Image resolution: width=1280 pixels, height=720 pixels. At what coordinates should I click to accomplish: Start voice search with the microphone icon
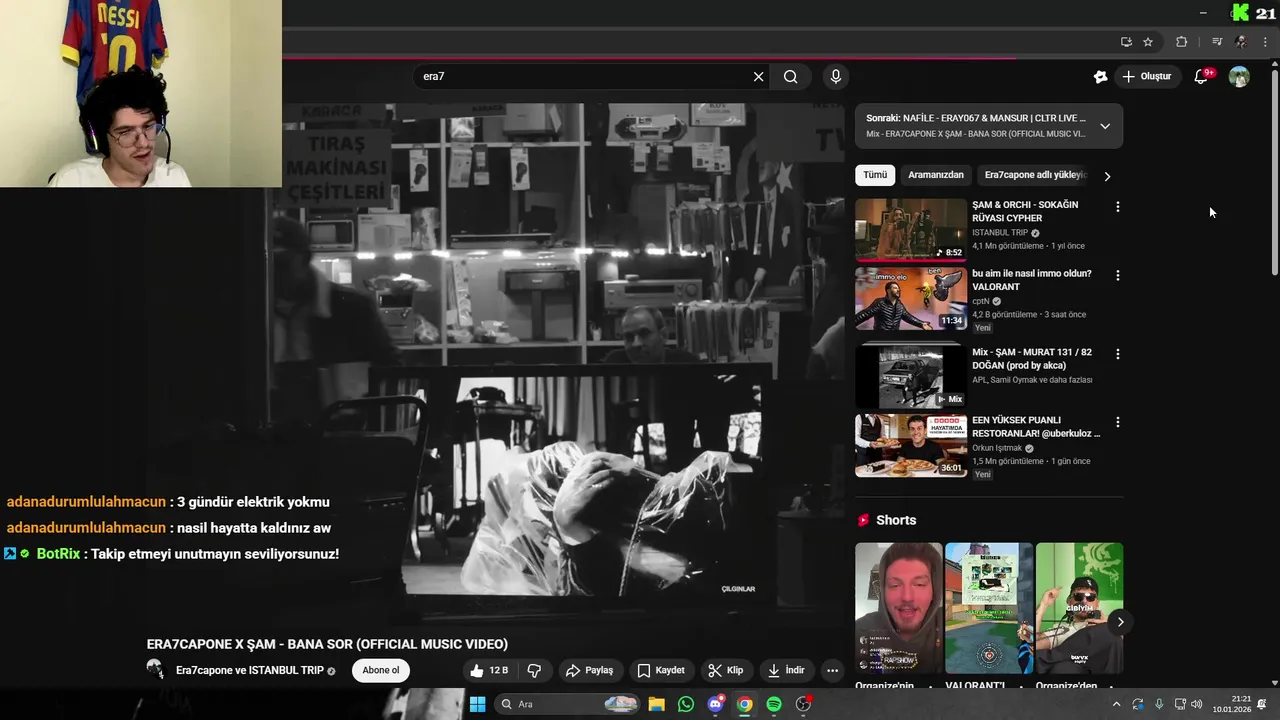tap(836, 77)
